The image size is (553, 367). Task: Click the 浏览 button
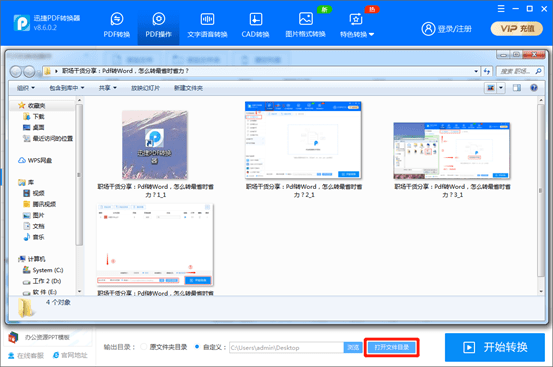(x=353, y=348)
